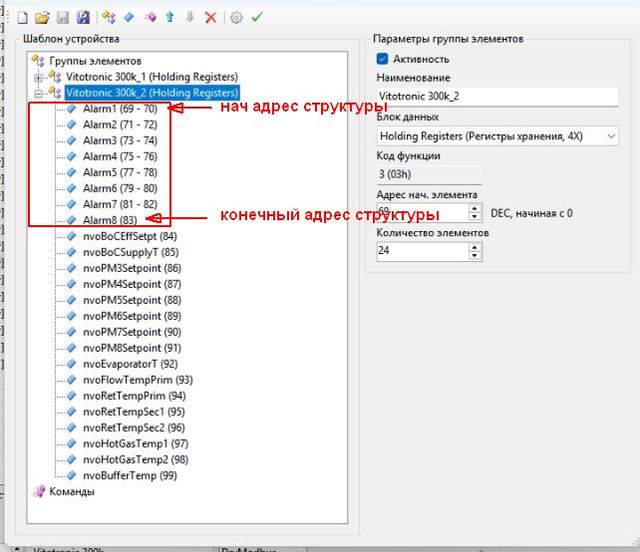Increase the Количество элементов value
Screen dimensions: 640x552
(474, 247)
